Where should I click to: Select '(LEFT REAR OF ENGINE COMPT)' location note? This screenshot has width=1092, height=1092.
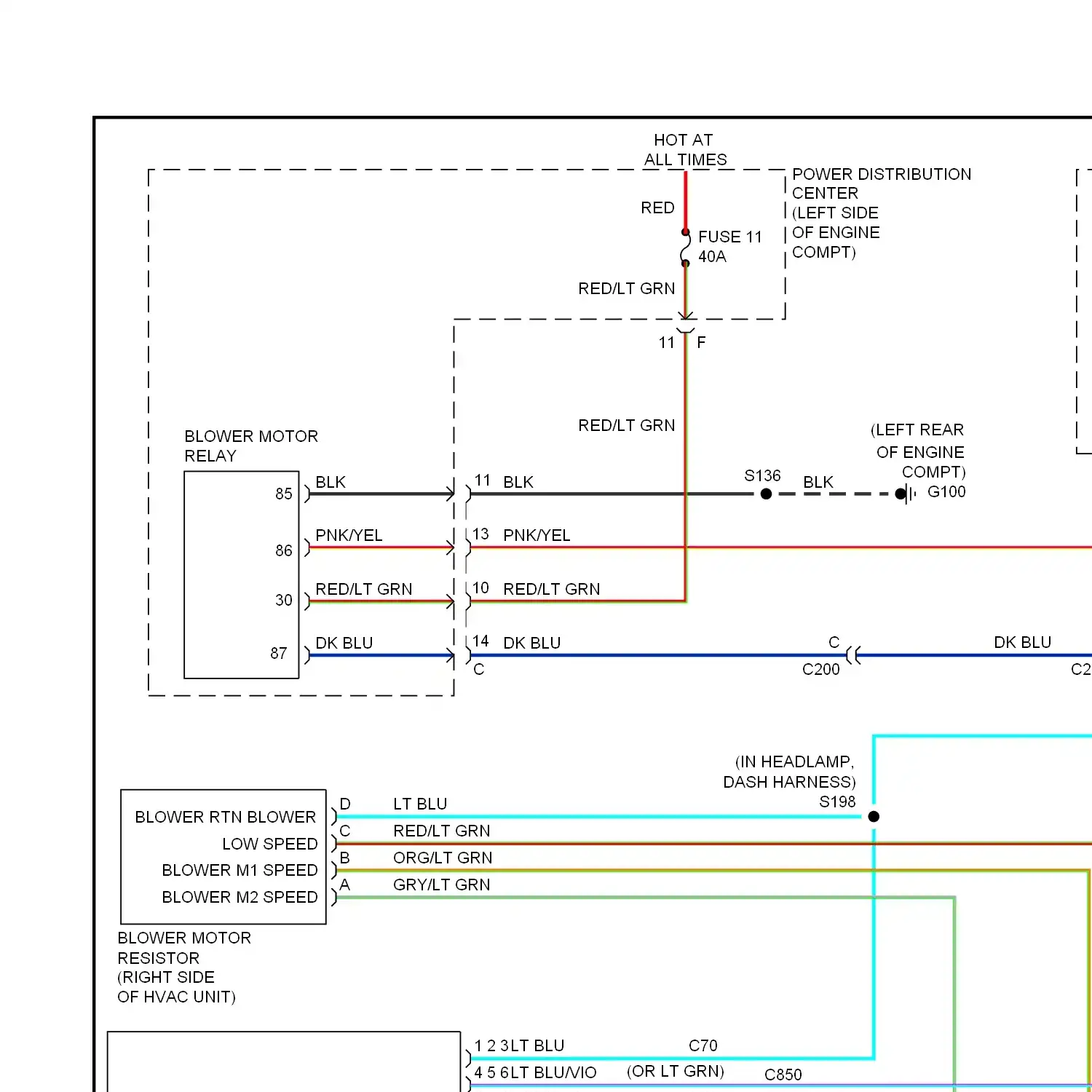coord(919,451)
